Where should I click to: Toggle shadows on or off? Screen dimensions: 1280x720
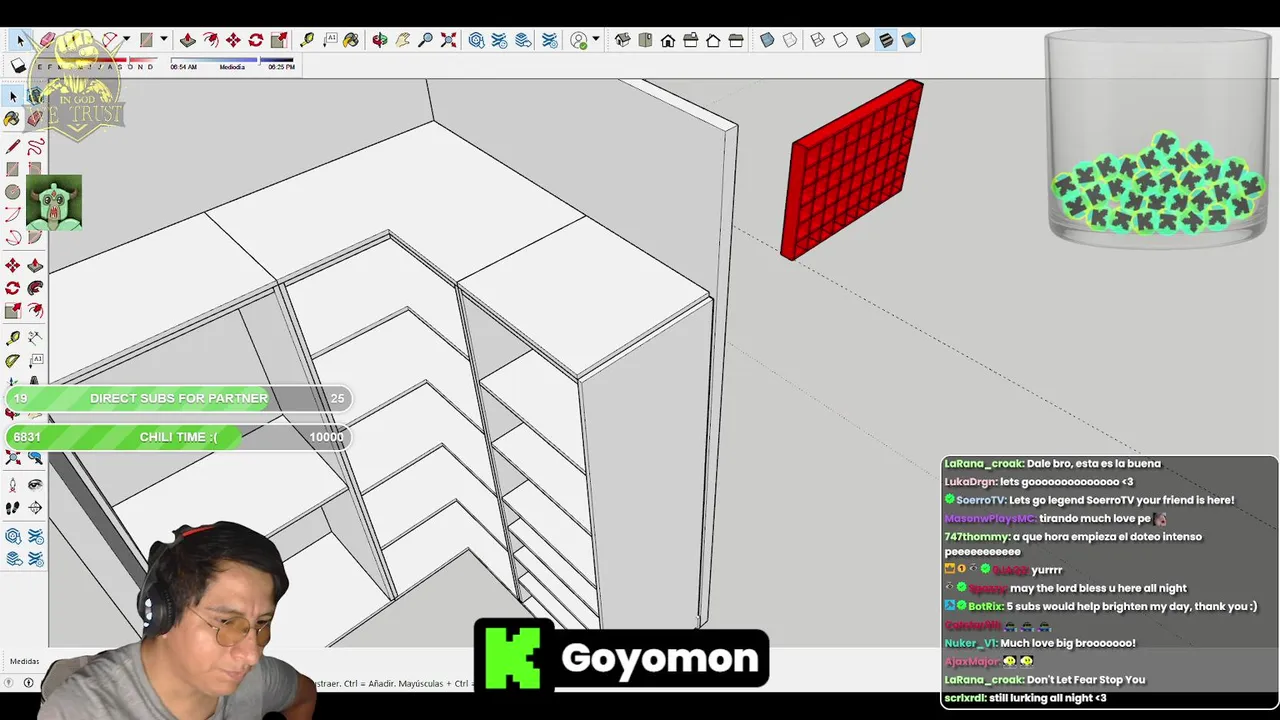pos(18,66)
